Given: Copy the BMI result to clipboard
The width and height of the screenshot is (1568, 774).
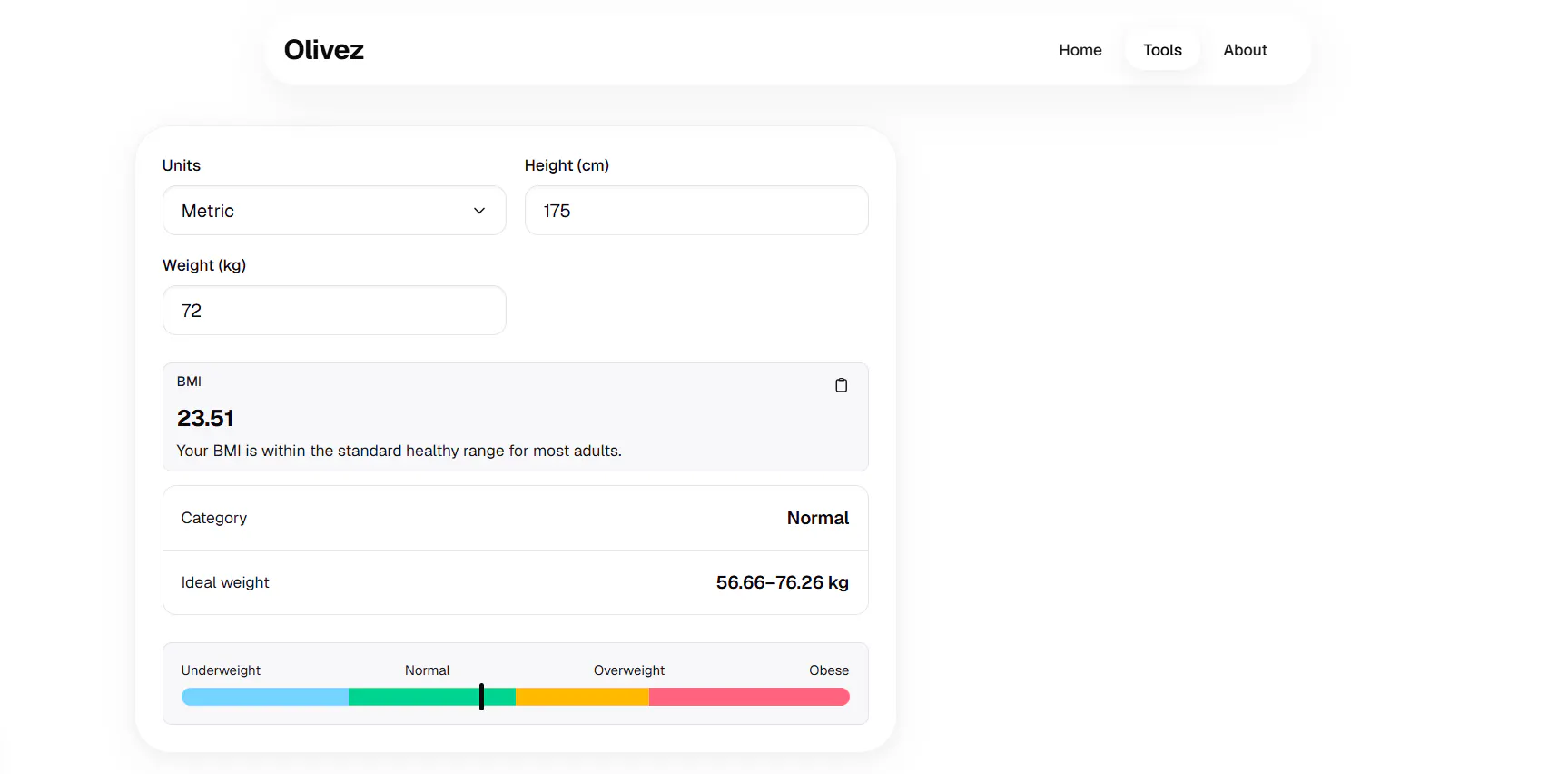Looking at the screenshot, I should pyautogui.click(x=841, y=385).
